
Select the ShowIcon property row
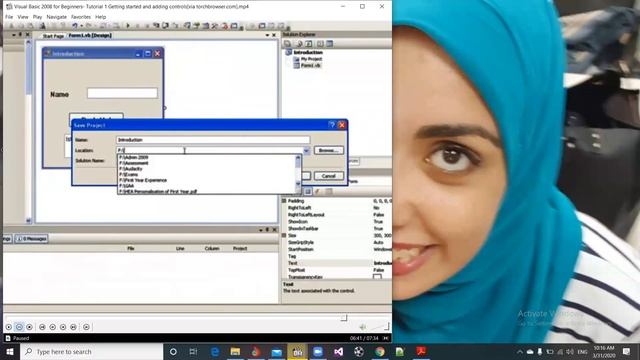tap(337, 222)
